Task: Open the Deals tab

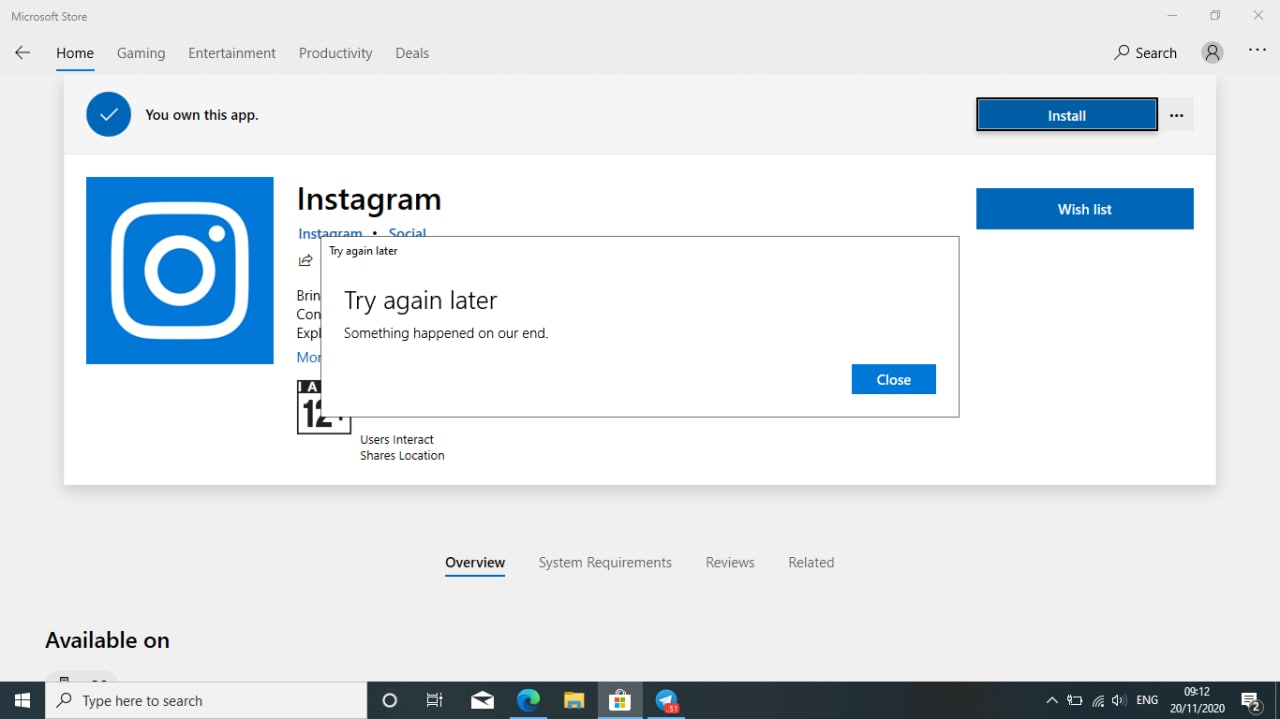Action: pyautogui.click(x=412, y=53)
